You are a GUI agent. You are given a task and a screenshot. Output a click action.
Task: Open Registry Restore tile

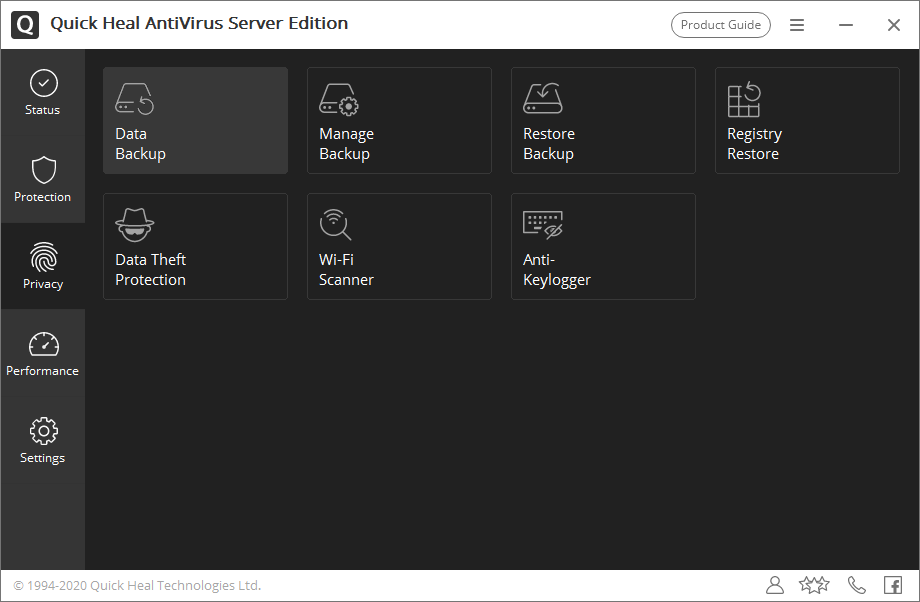click(x=807, y=120)
